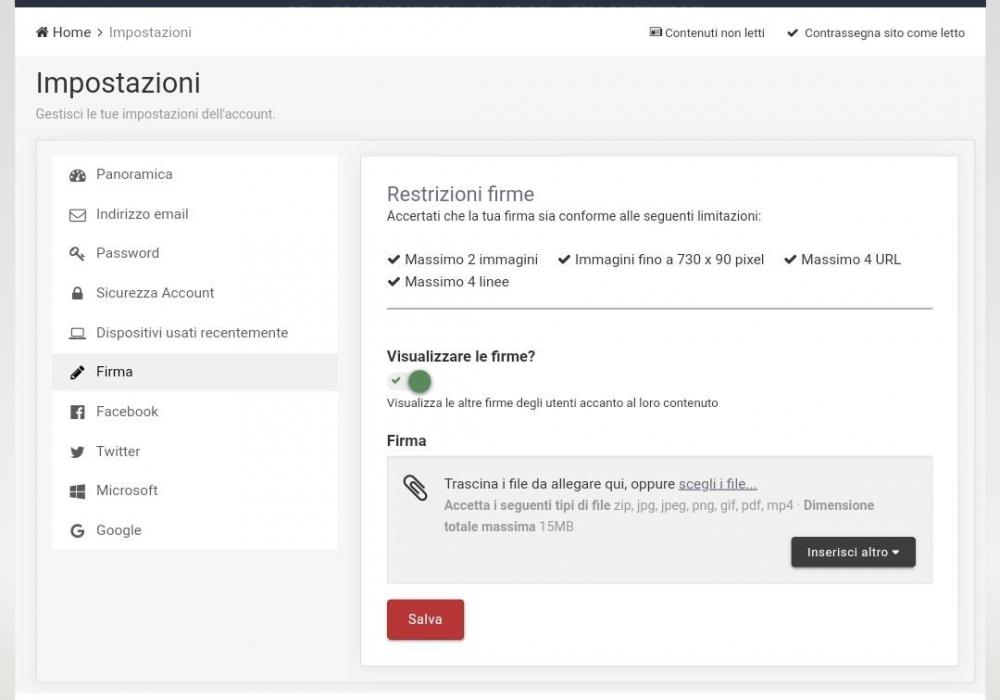Open the Password settings section
Viewport: 1000px width, 700px height.
(127, 254)
